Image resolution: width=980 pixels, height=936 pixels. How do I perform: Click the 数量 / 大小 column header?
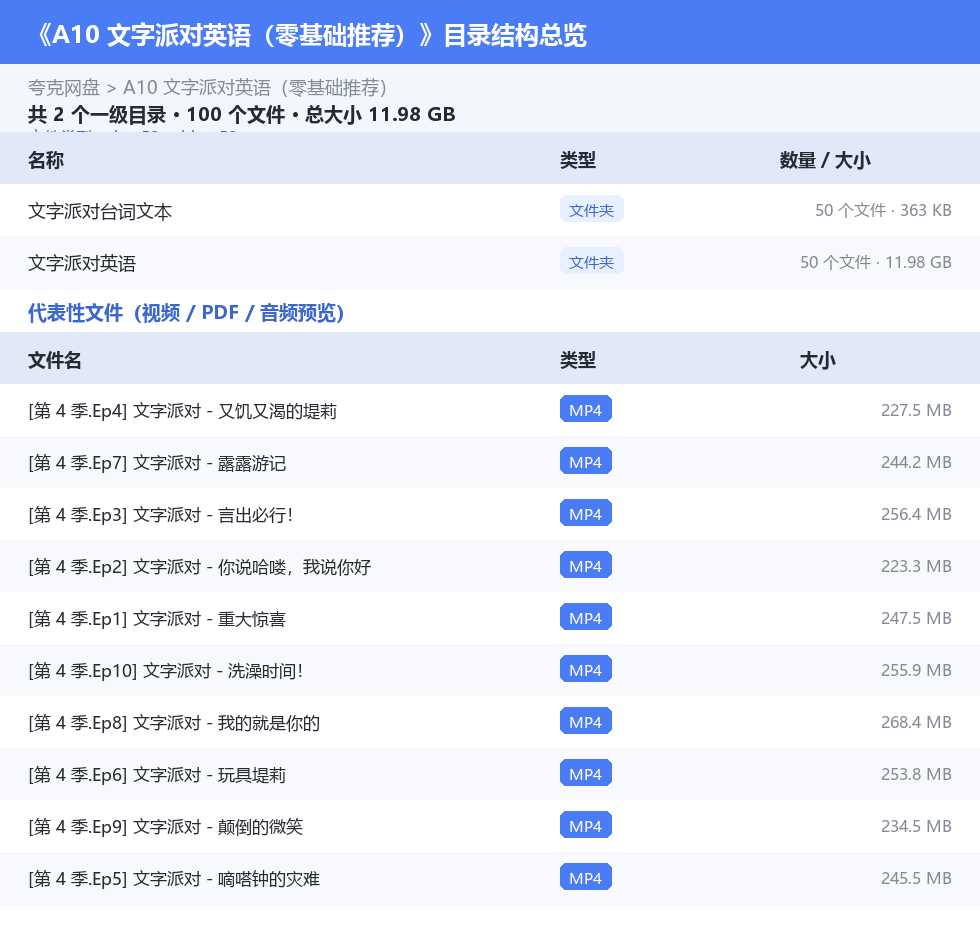click(x=825, y=160)
